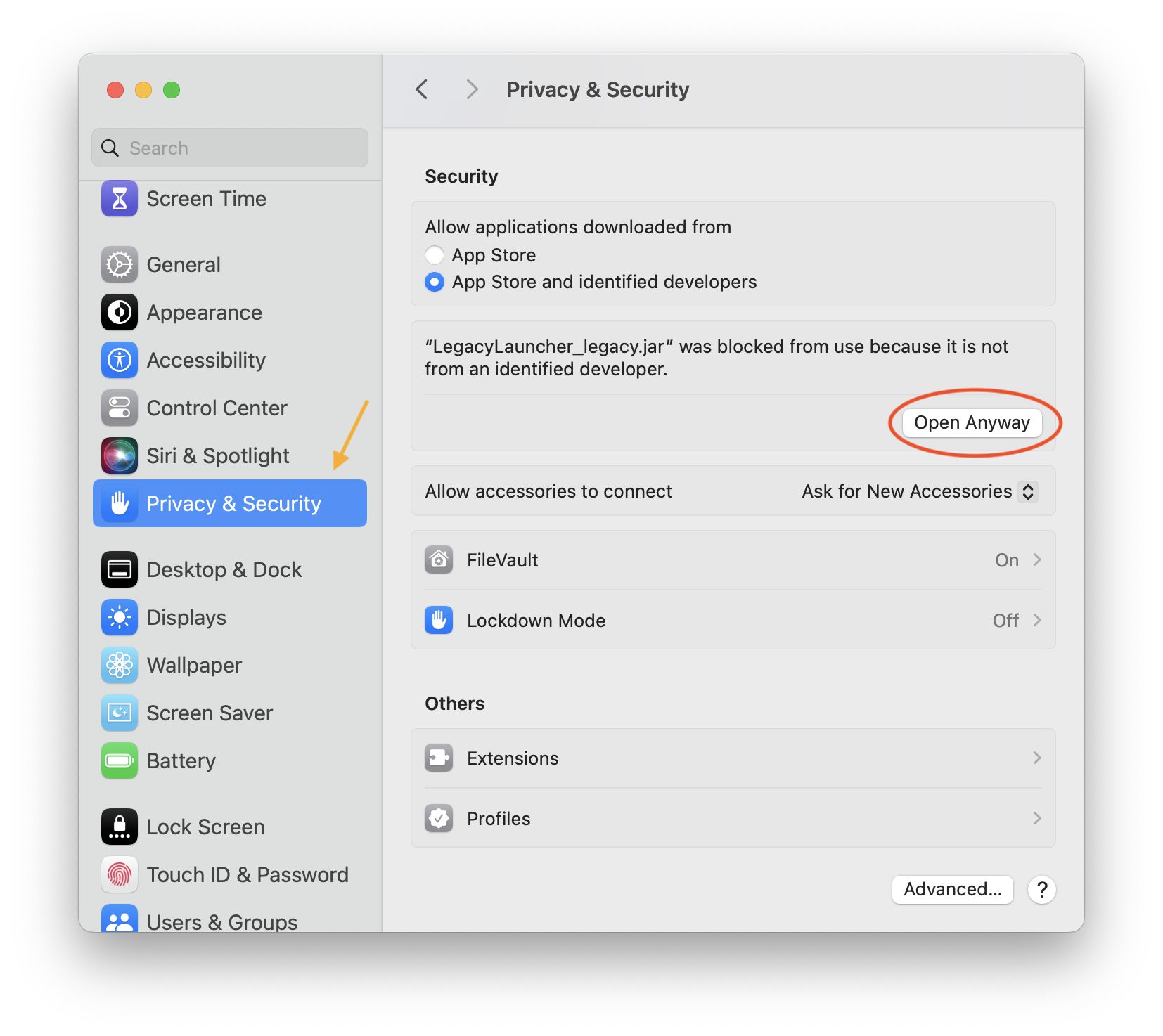
Task: Open the General settings pane
Action: 230,265
